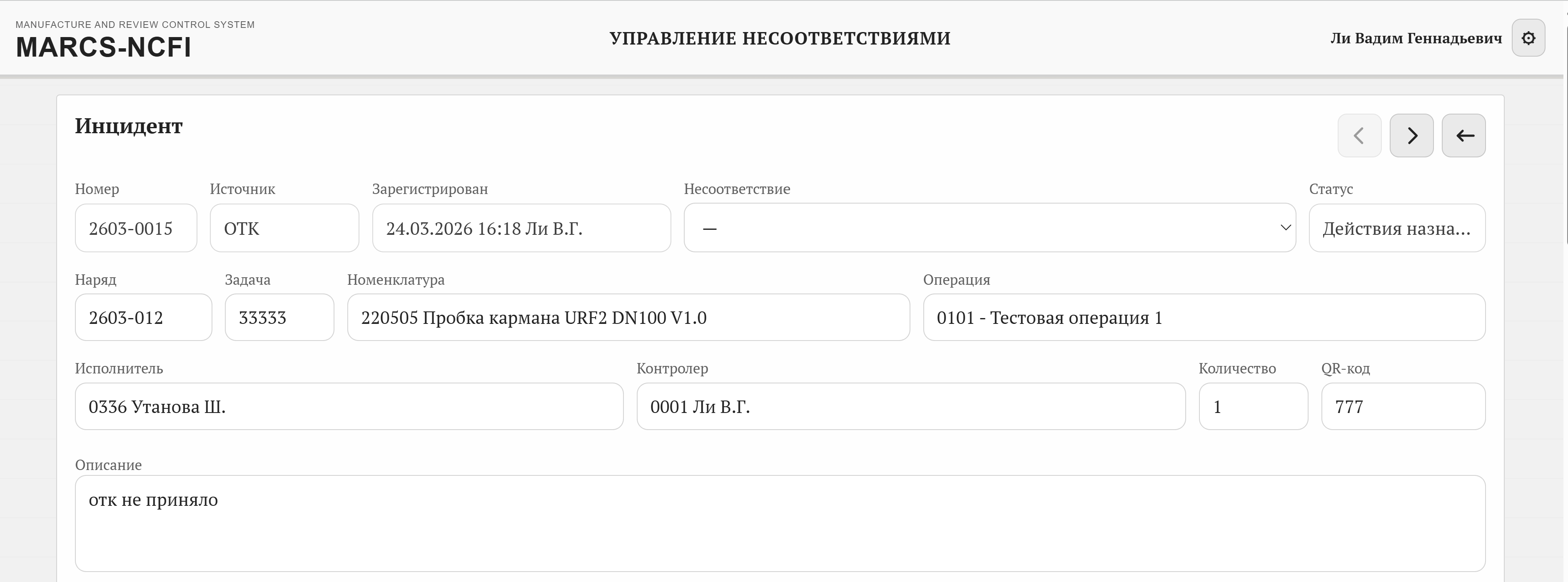Click the back arrow icon
This screenshot has height=582, width=1568.
pos(1464,135)
